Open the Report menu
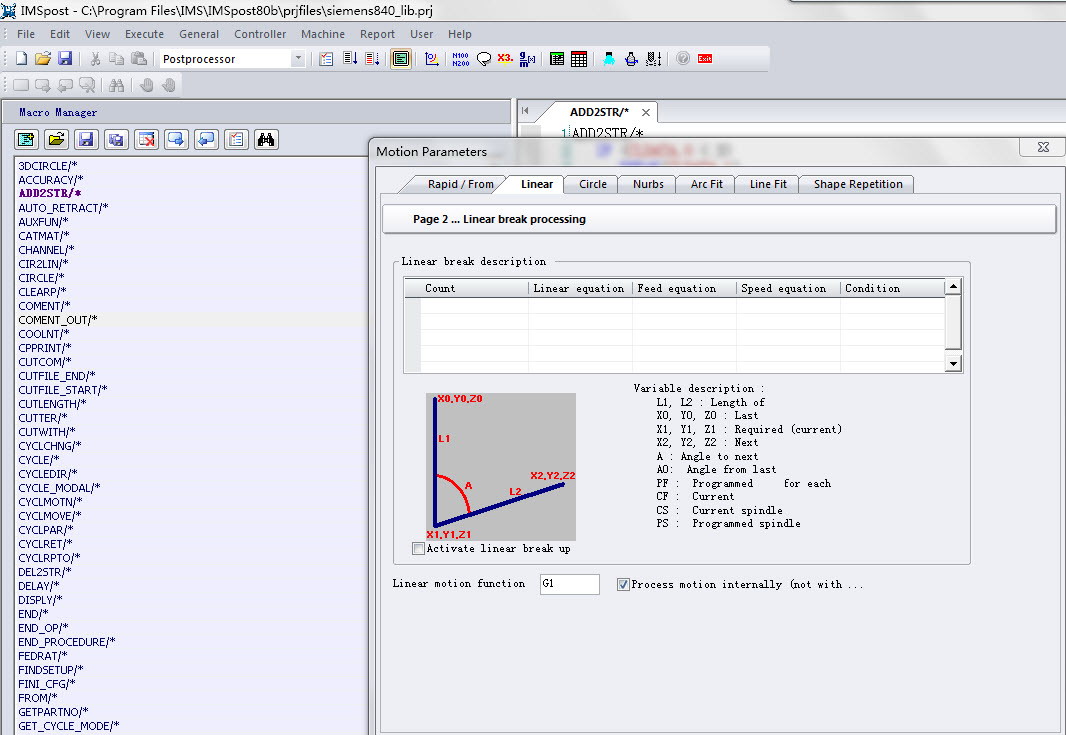Viewport: 1066px width, 735px height. (377, 34)
